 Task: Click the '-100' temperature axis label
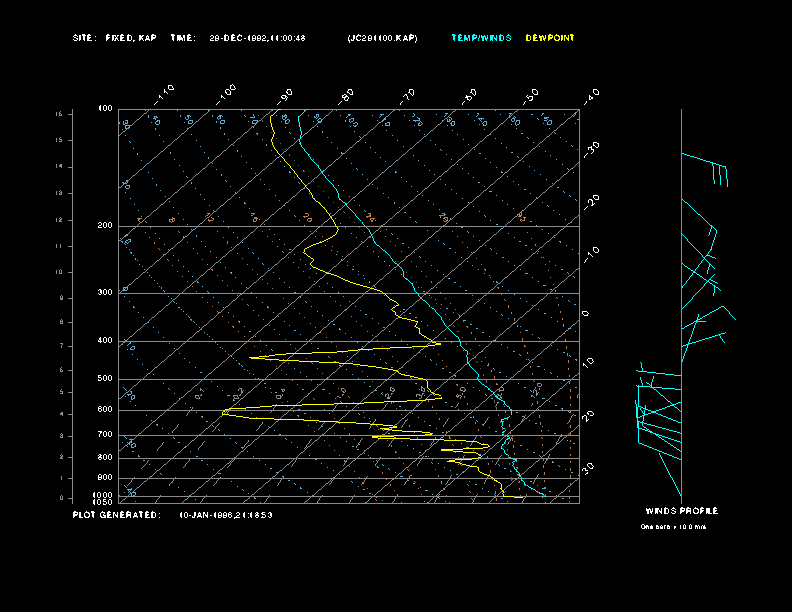click(x=226, y=94)
